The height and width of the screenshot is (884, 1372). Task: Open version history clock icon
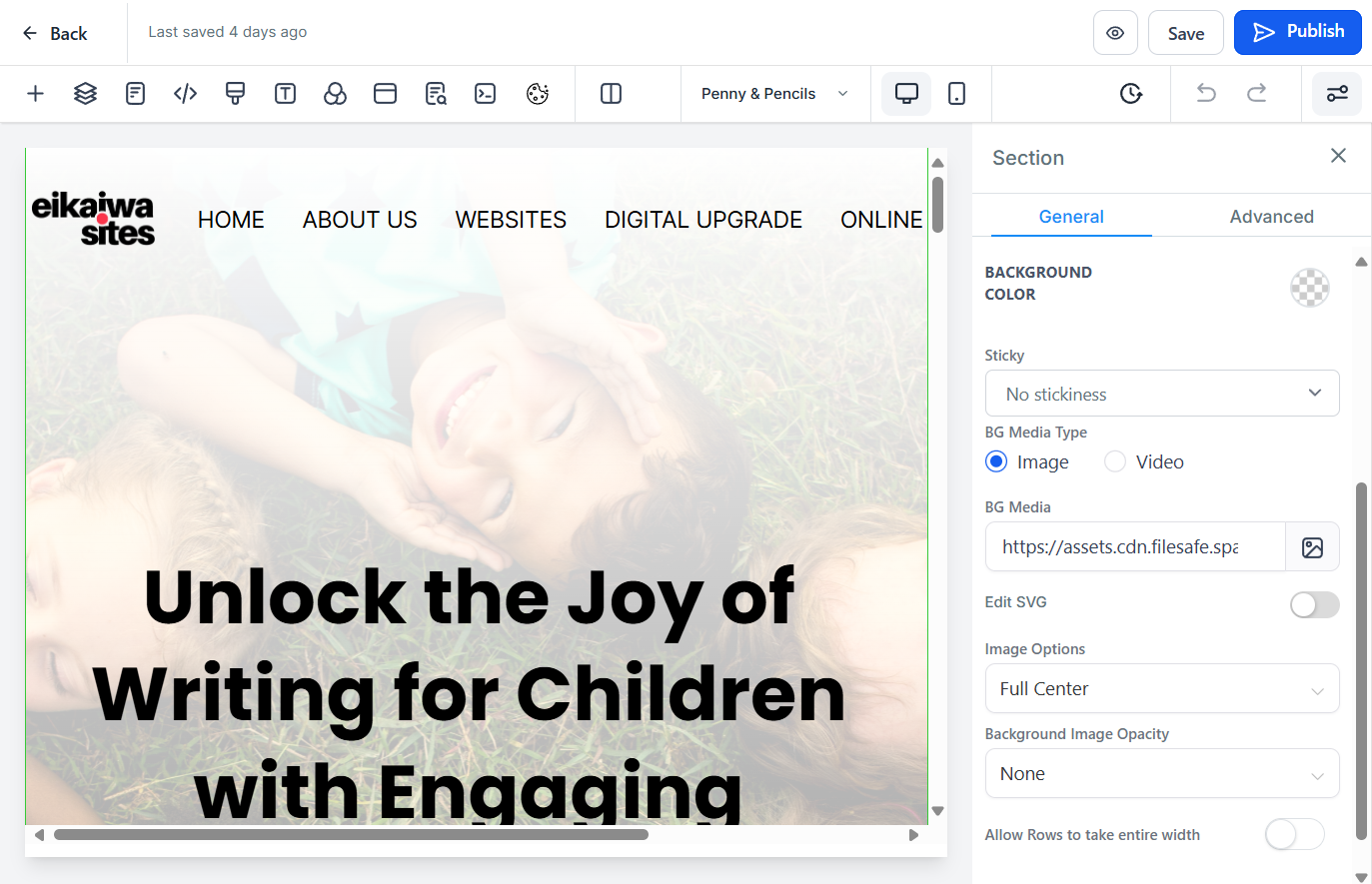click(1130, 94)
